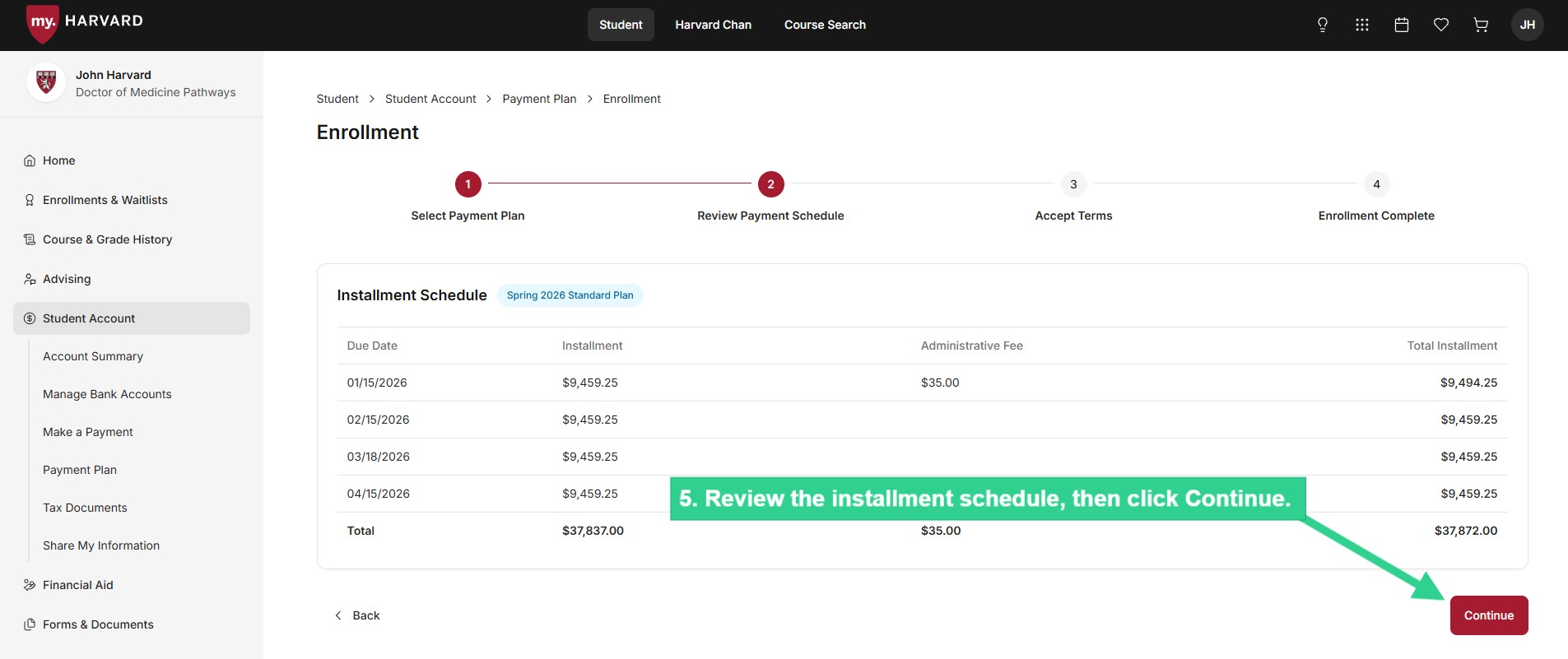This screenshot has width=1568, height=659.
Task: Click step 3 circle Accept Terms
Action: [x=1073, y=184]
